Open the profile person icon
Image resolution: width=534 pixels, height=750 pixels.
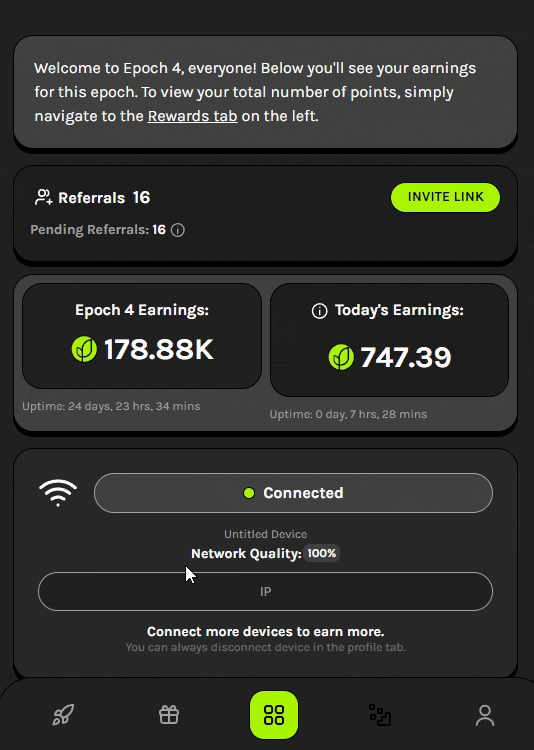pyautogui.click(x=485, y=716)
